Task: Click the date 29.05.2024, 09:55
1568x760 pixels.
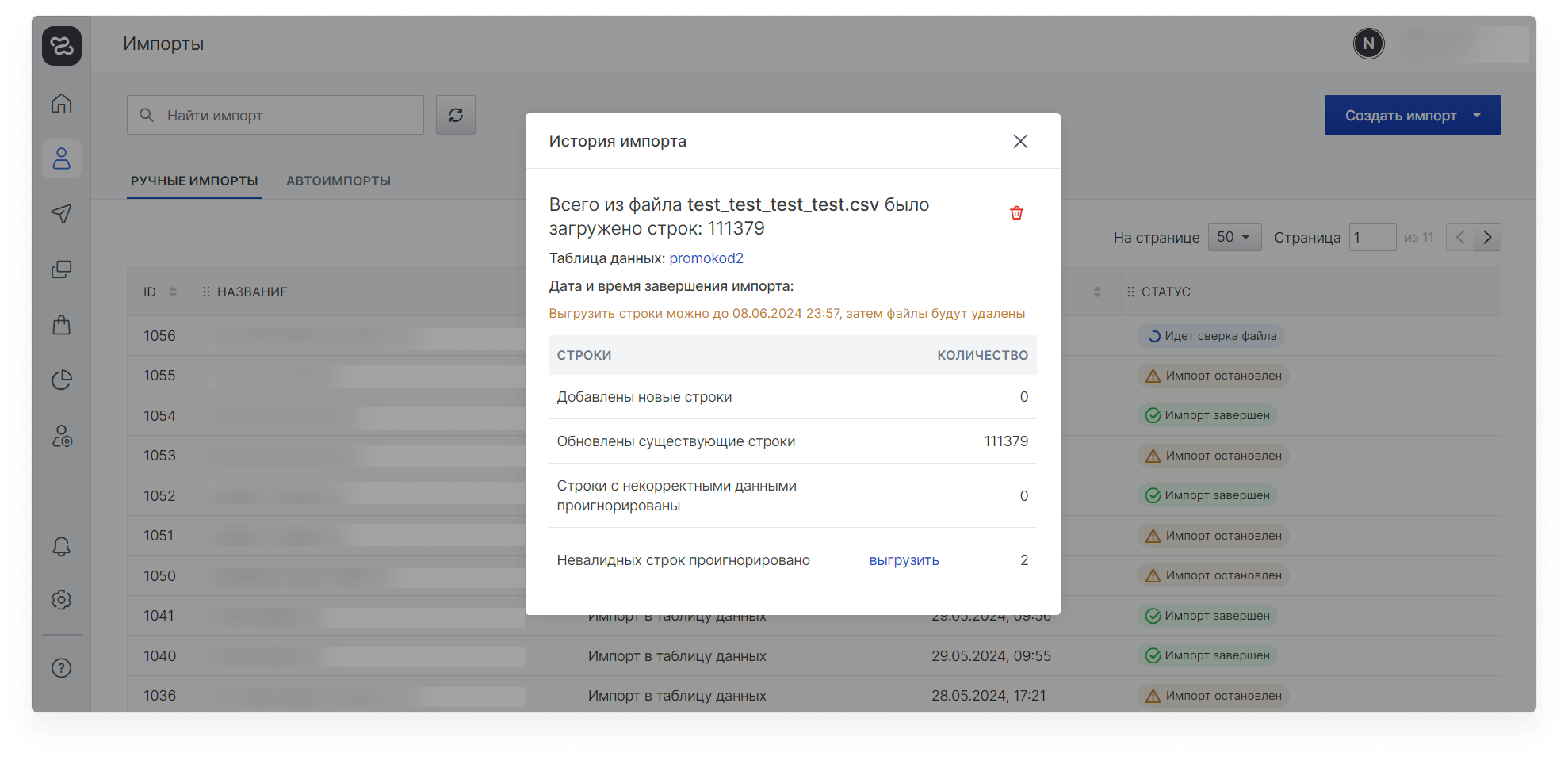Action: (x=991, y=656)
